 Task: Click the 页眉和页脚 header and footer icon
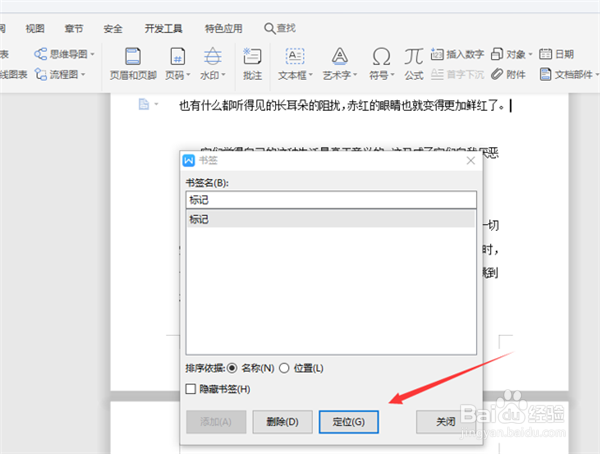click(133, 56)
